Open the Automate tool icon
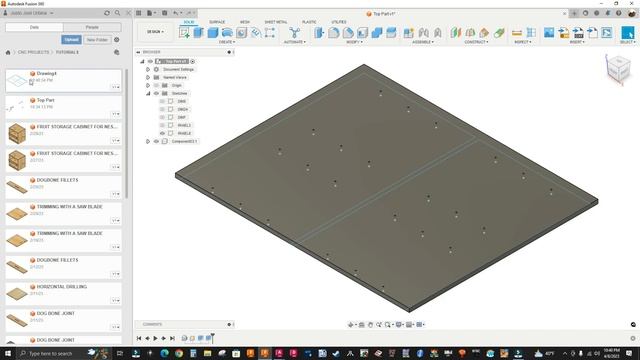 (294, 33)
